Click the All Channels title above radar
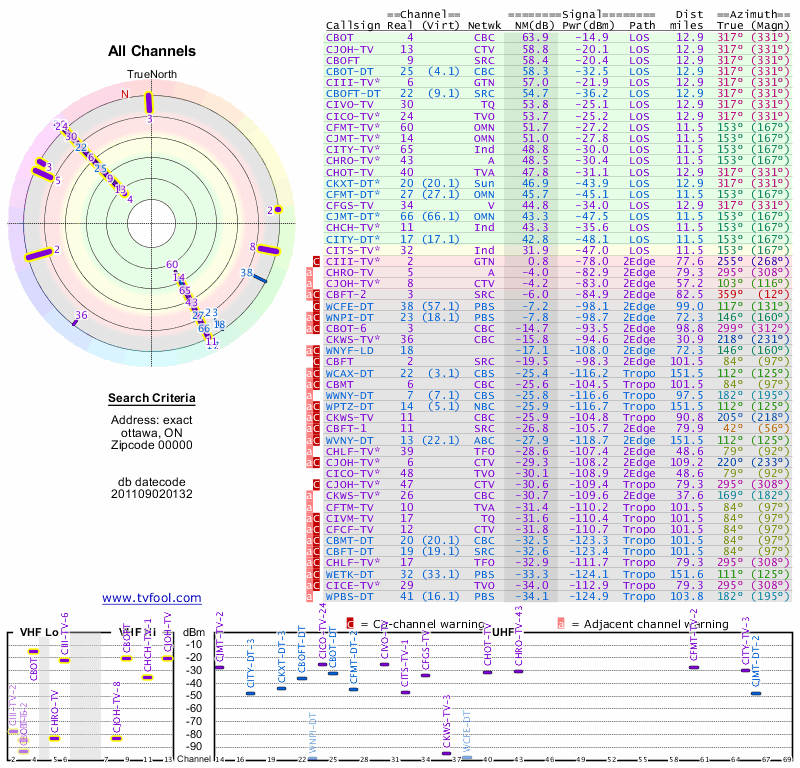This screenshot has width=800, height=768. (152, 51)
